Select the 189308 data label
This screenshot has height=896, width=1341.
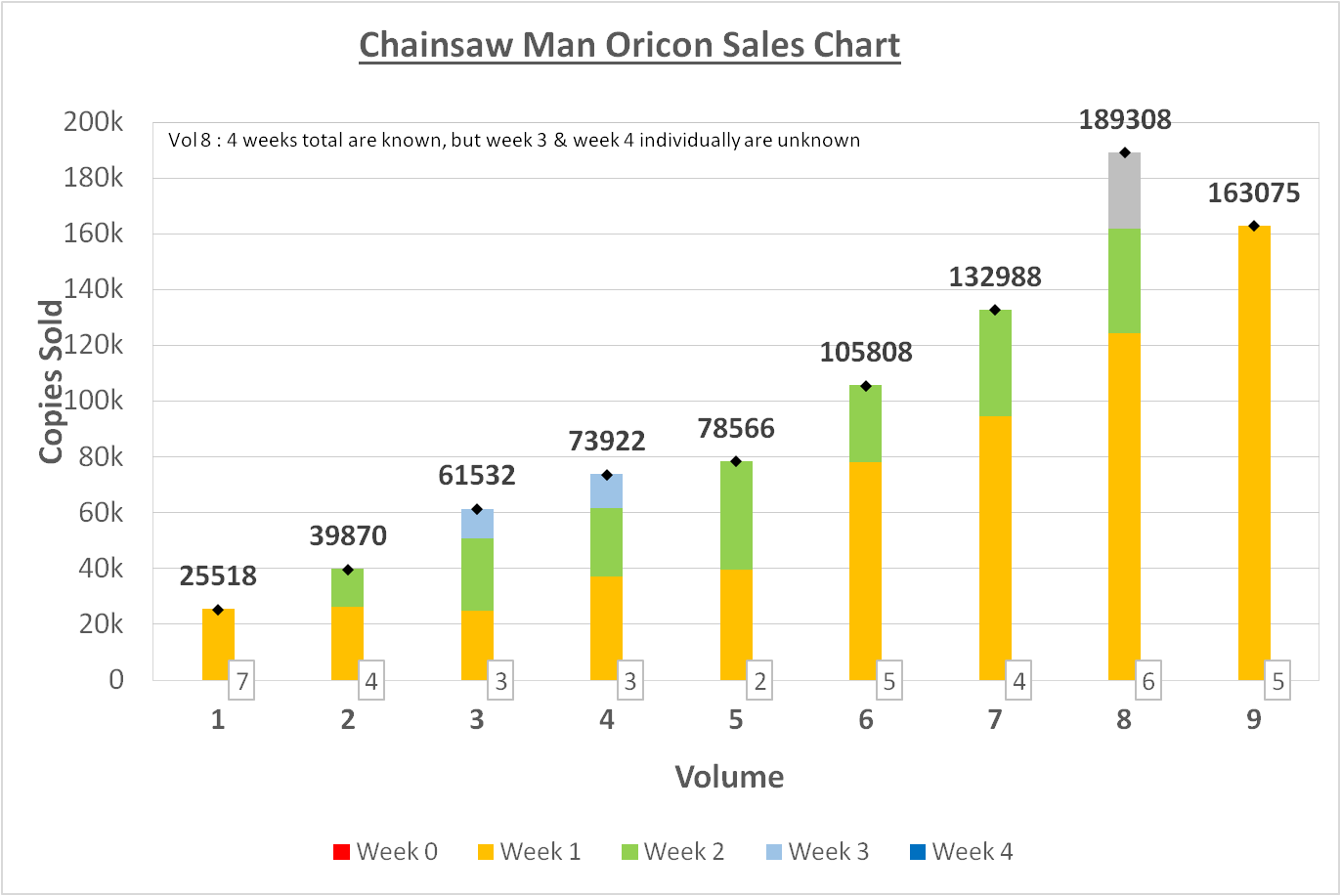pyautogui.click(x=1125, y=120)
